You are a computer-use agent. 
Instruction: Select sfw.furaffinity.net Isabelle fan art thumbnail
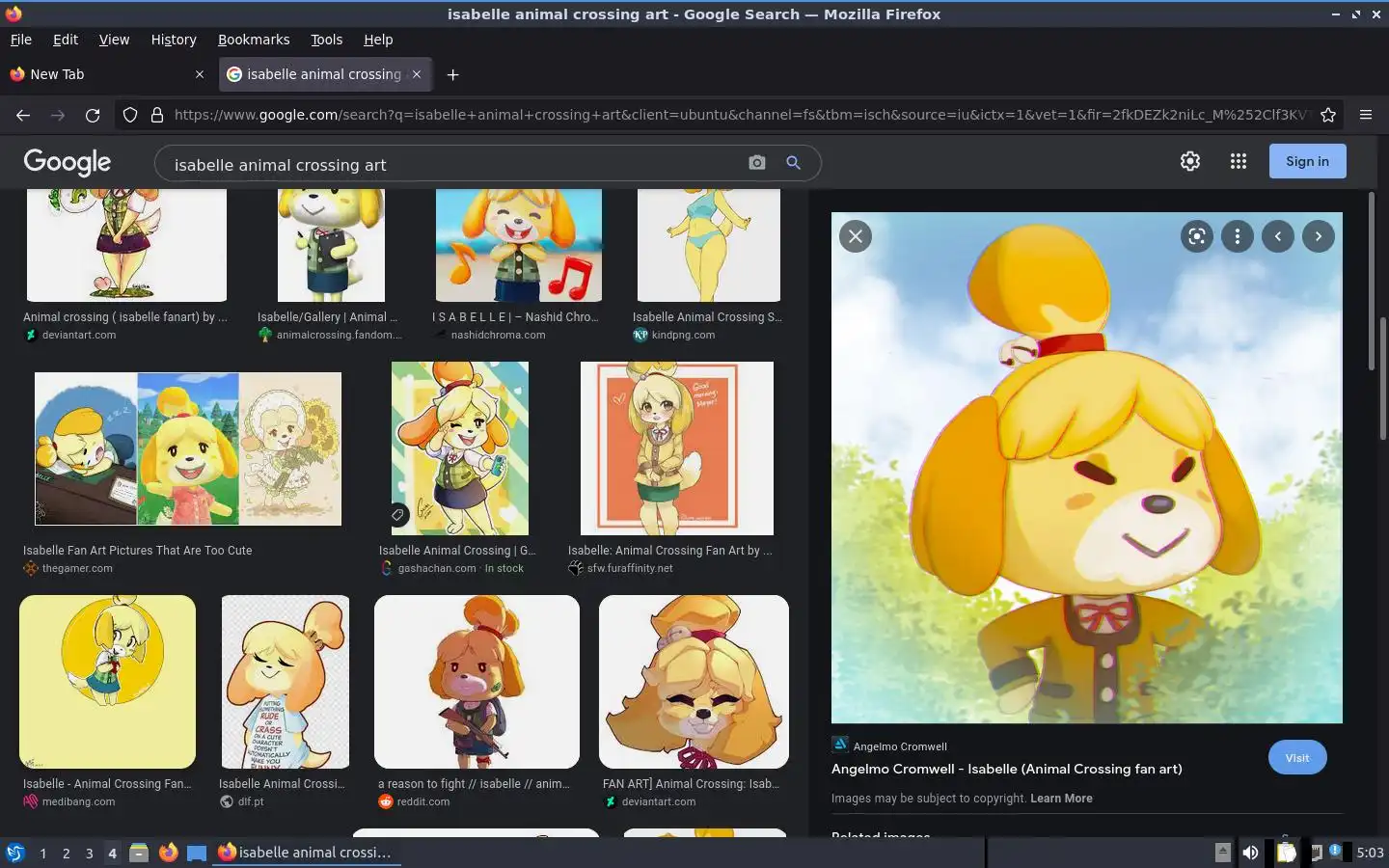pos(677,448)
